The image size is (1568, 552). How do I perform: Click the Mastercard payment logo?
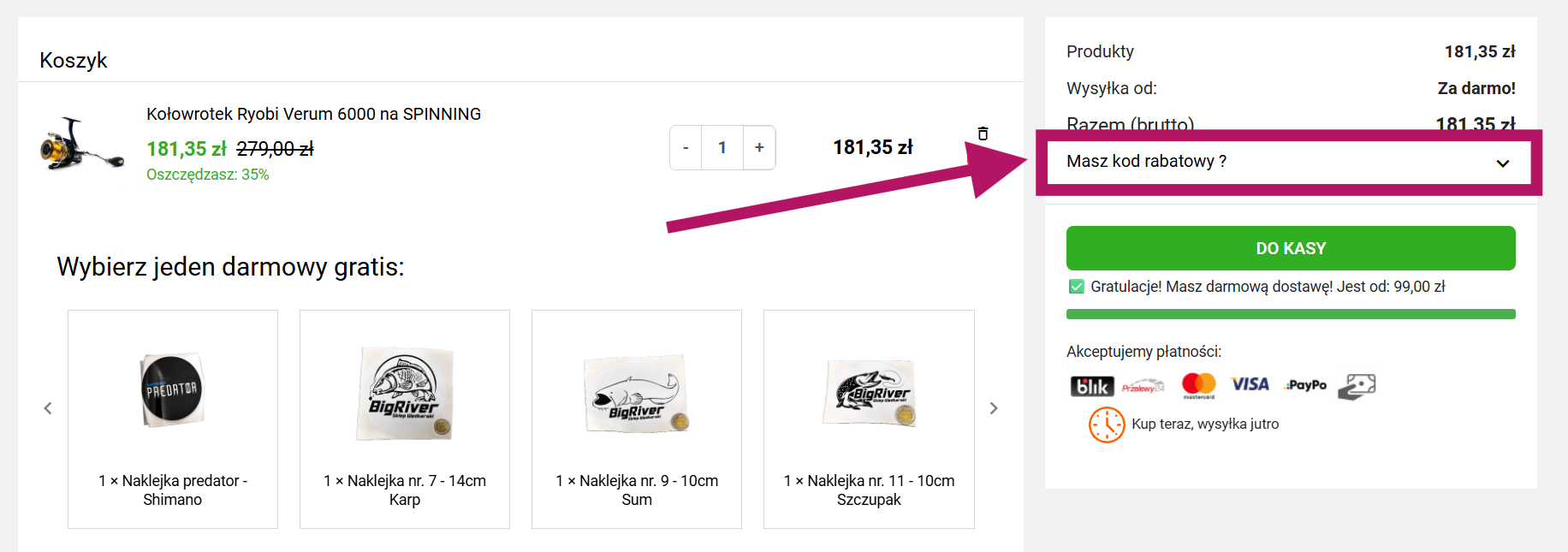coord(1198,386)
